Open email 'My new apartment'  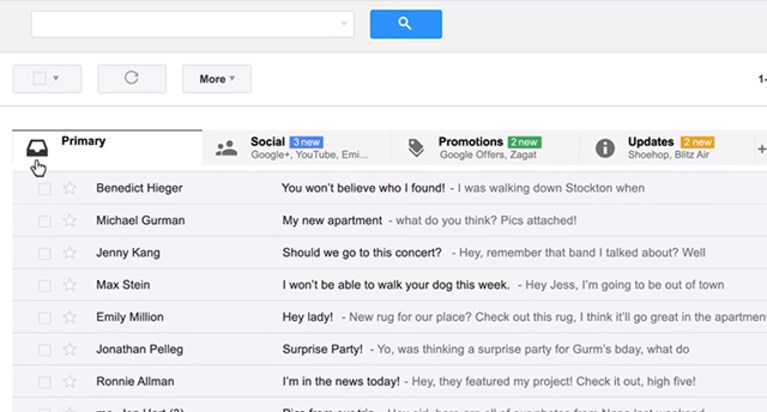(332, 220)
